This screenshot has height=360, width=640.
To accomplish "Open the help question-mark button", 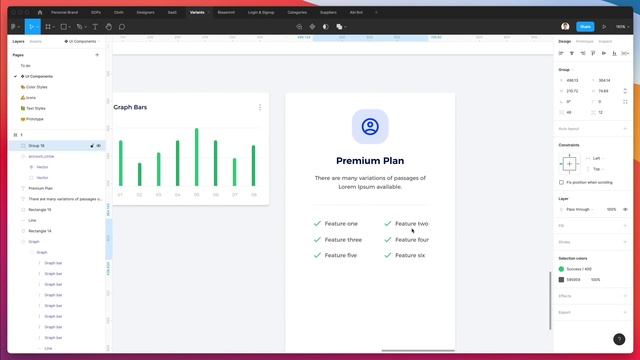I will click(x=619, y=339).
